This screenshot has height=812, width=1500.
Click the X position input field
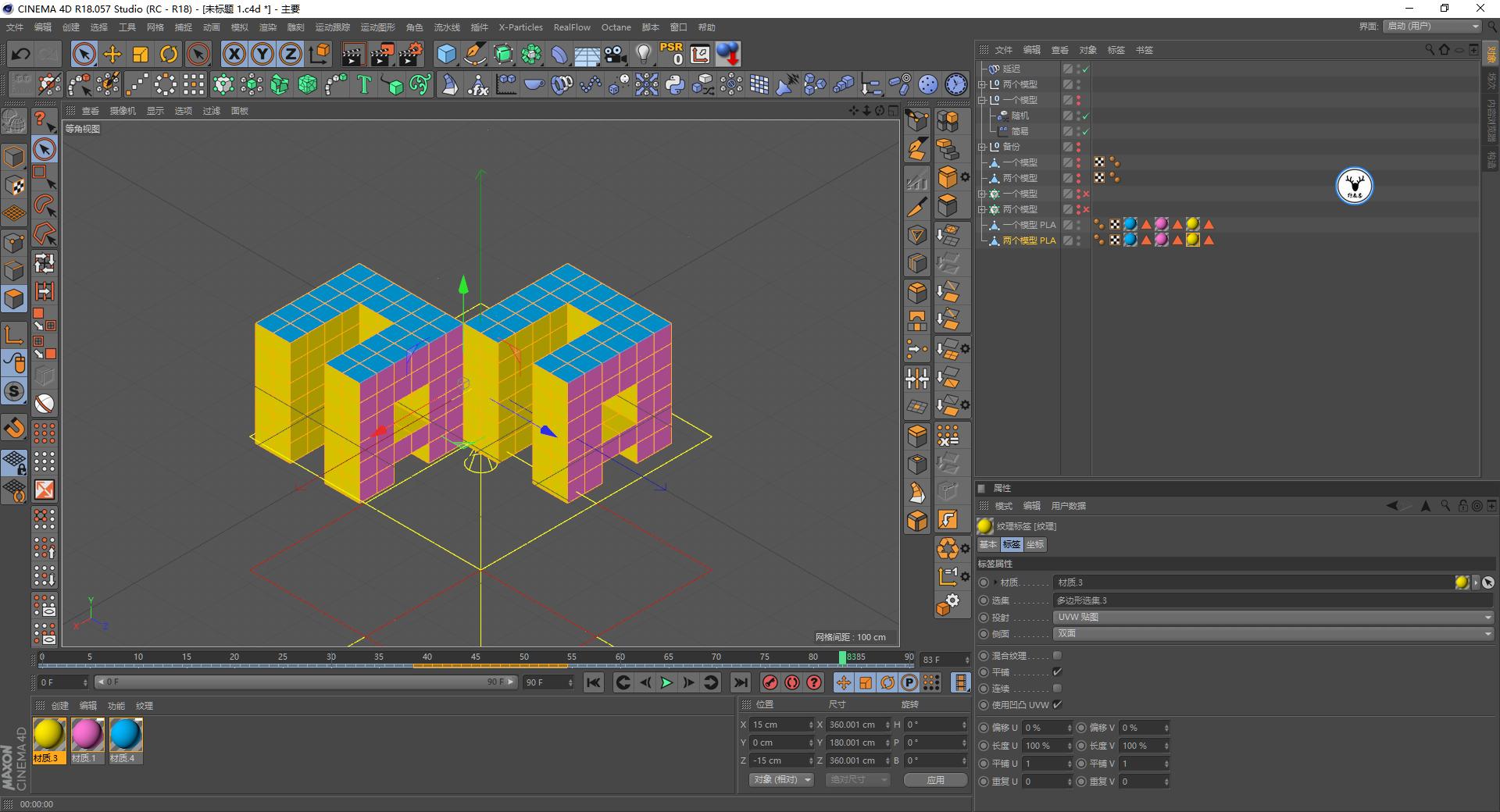(777, 725)
